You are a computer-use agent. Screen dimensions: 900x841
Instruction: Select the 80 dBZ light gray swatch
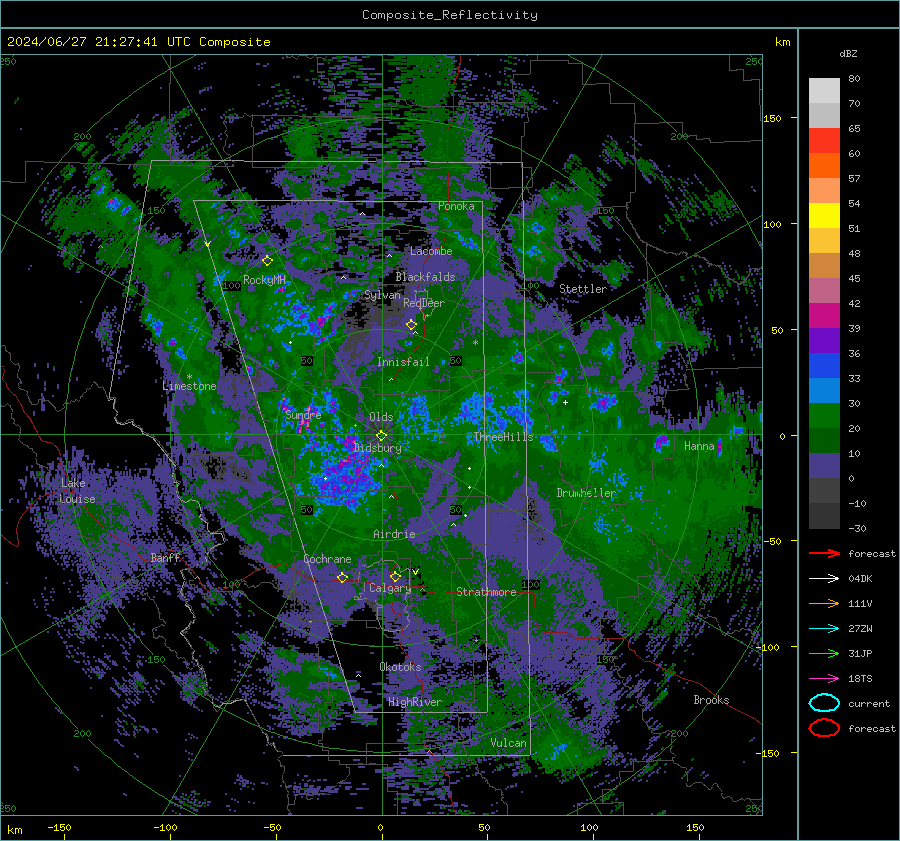824,91
